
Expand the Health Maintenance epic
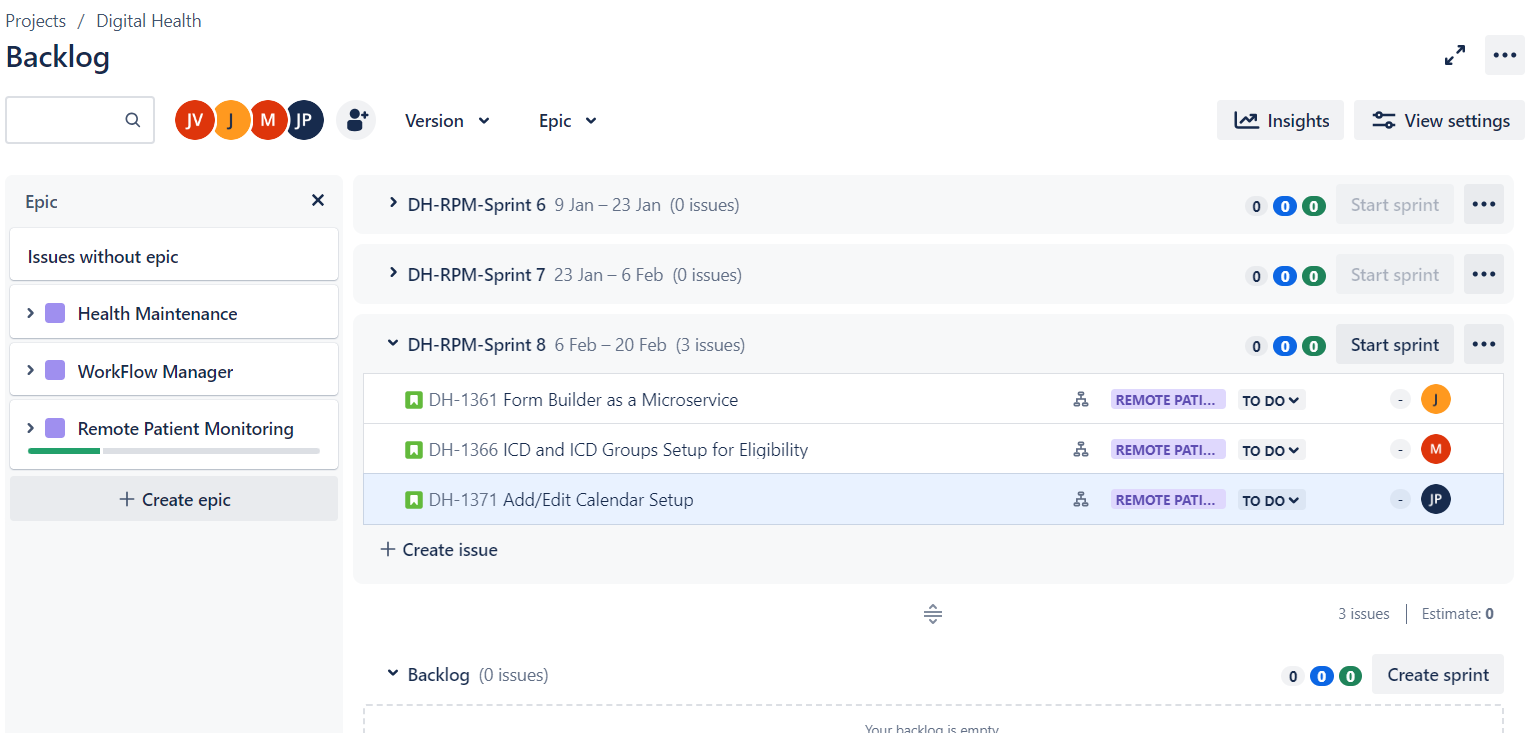[x=30, y=313]
